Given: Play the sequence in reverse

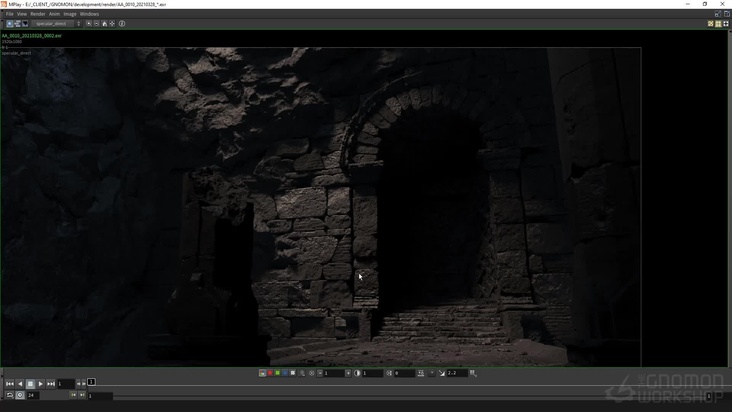Looking at the screenshot, I should tap(20, 384).
